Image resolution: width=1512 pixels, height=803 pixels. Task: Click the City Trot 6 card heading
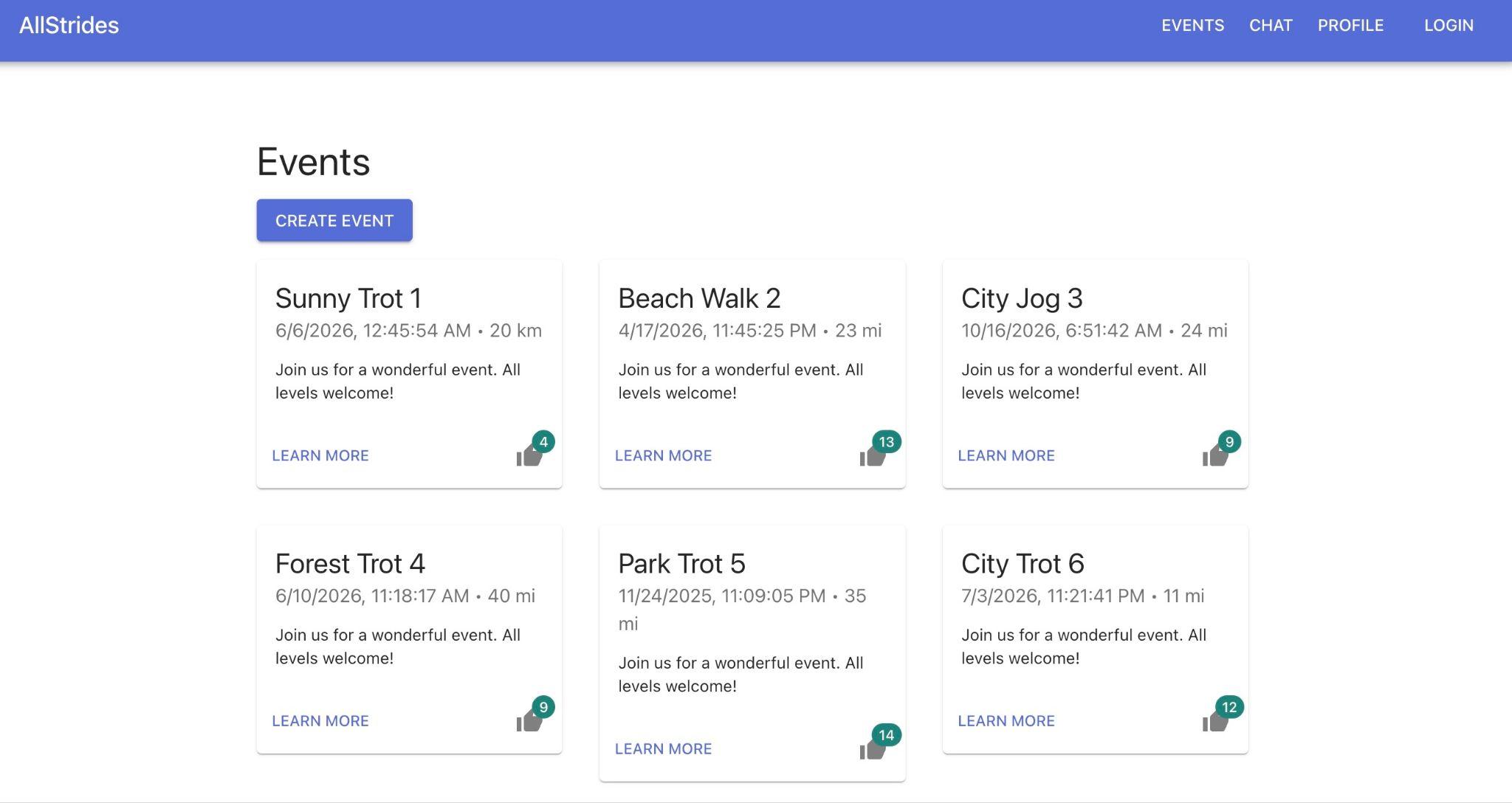1023,564
